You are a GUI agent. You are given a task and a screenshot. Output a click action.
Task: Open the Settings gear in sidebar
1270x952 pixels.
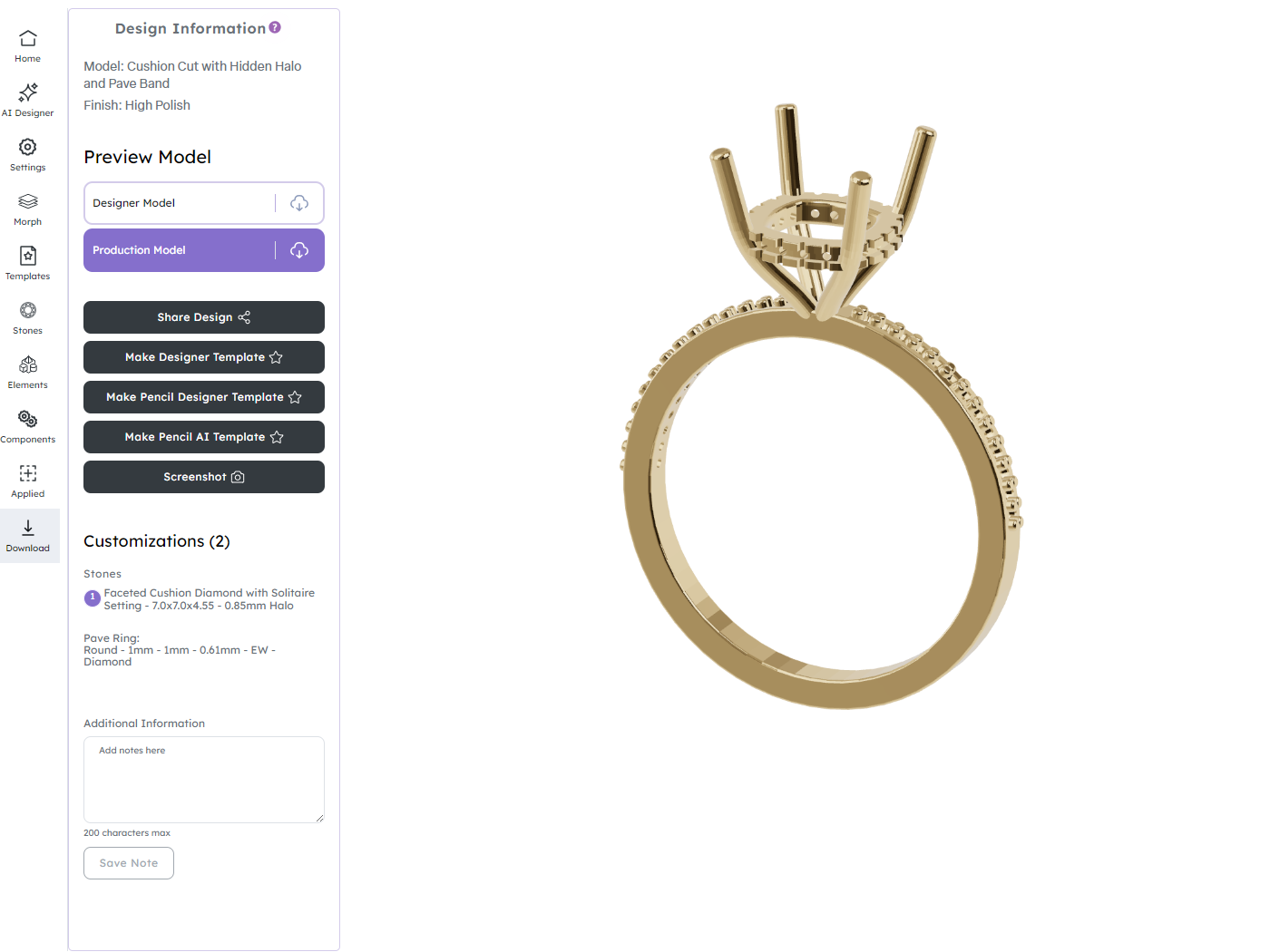(x=28, y=155)
